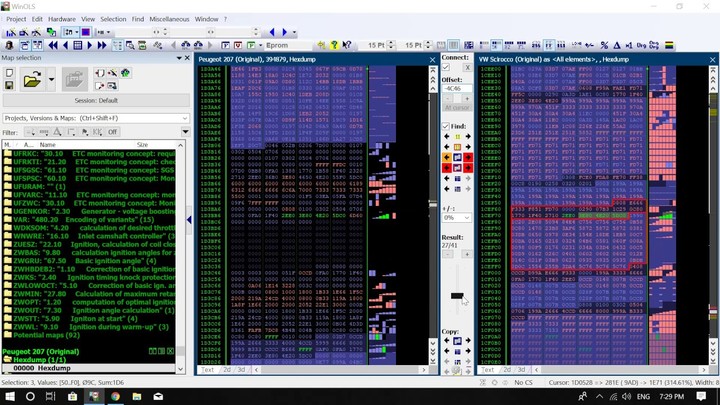This screenshot has height=405, width=720.
Task: Click the save disk icon in Map selection
Action: pyautogui.click(x=9, y=85)
